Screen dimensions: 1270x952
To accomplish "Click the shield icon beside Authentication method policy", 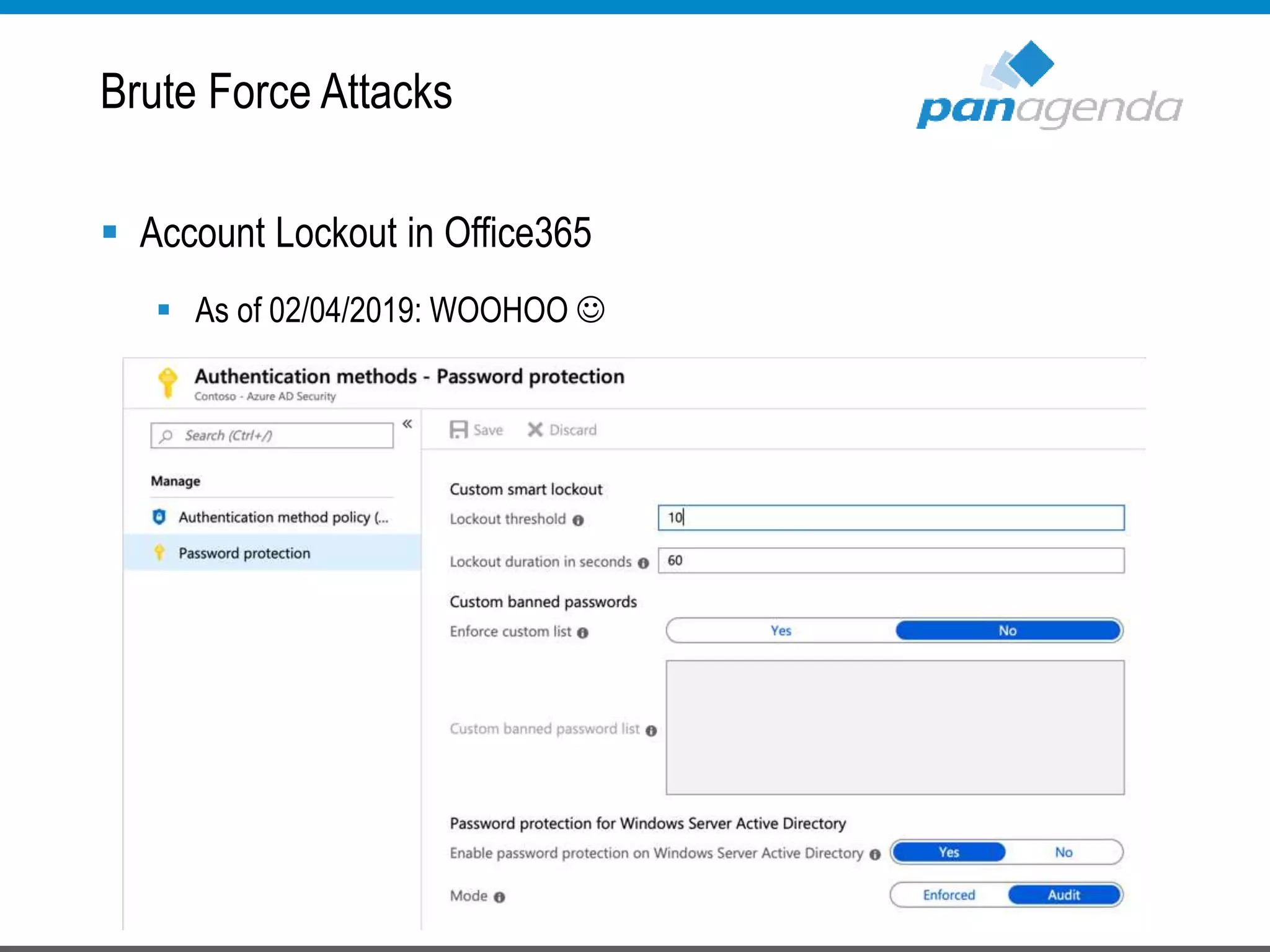I will 159,517.
